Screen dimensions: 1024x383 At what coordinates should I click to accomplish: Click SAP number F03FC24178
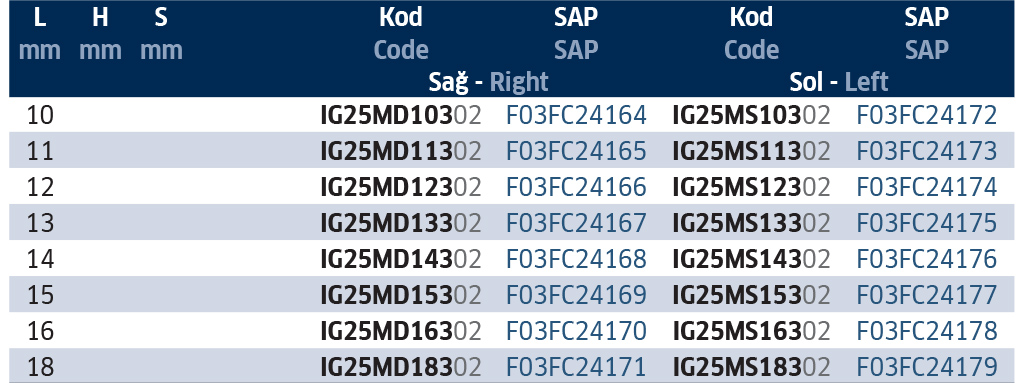pos(927,331)
